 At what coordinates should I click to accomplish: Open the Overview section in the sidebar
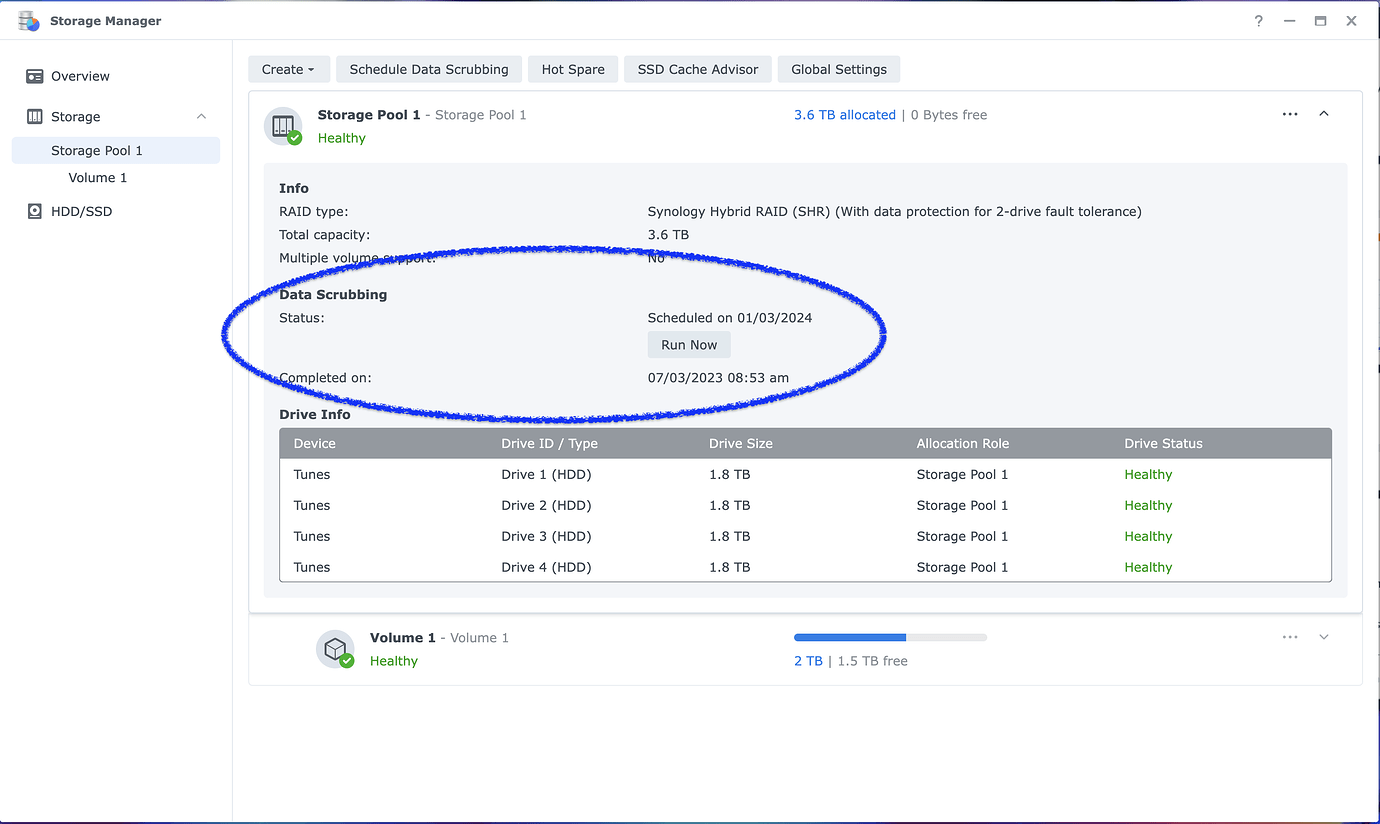point(82,76)
